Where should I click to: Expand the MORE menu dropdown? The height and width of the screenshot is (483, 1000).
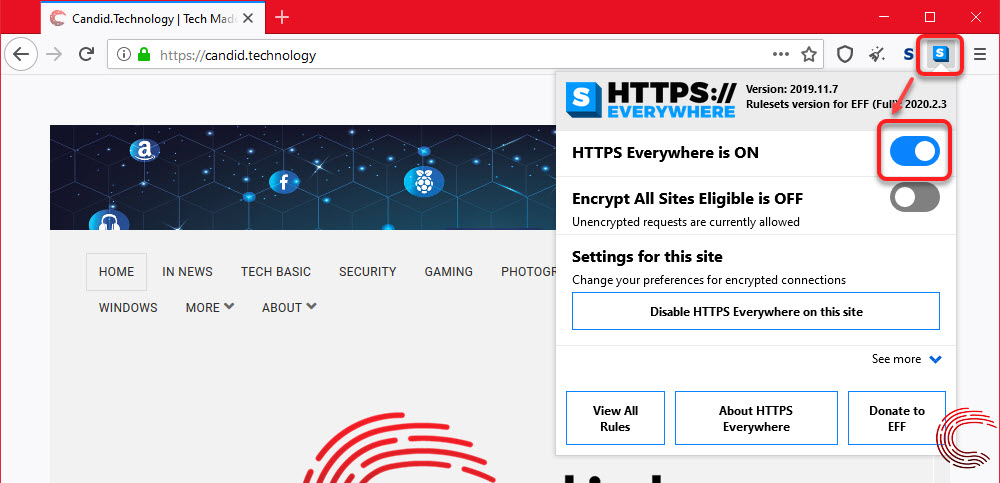[x=210, y=308]
